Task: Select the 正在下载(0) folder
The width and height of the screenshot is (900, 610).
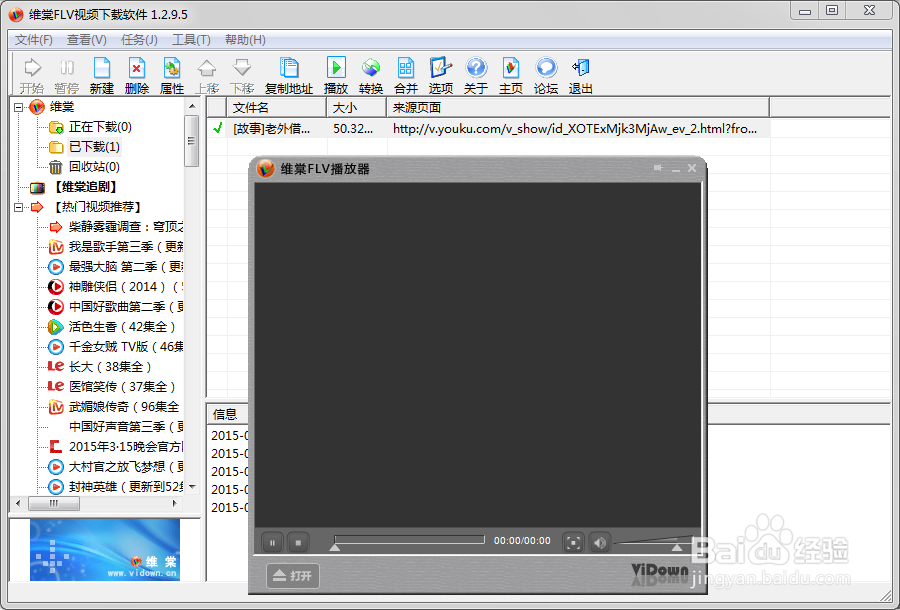Action: pyautogui.click(x=100, y=127)
